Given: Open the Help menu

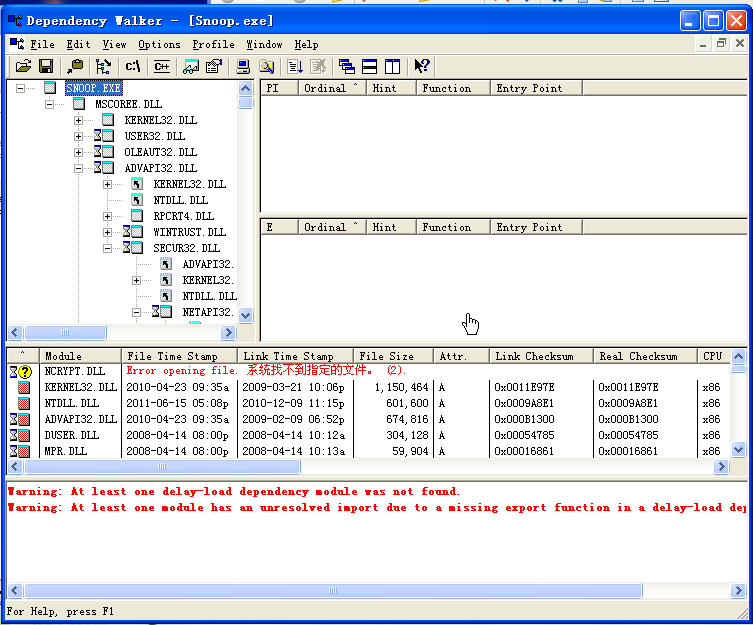Looking at the screenshot, I should click(306, 44).
